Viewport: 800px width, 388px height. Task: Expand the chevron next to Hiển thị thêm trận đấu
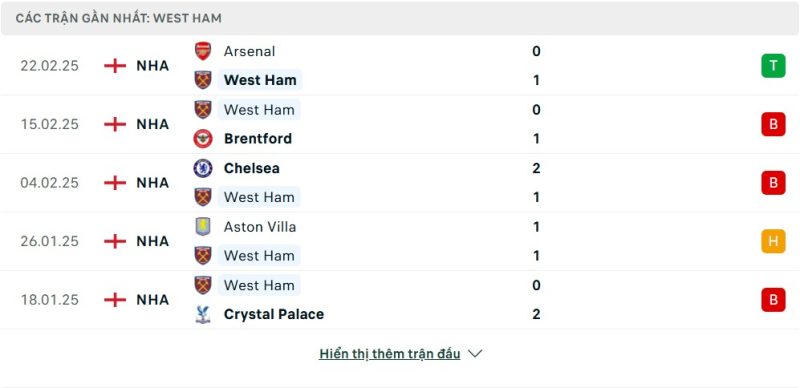[x=475, y=354]
